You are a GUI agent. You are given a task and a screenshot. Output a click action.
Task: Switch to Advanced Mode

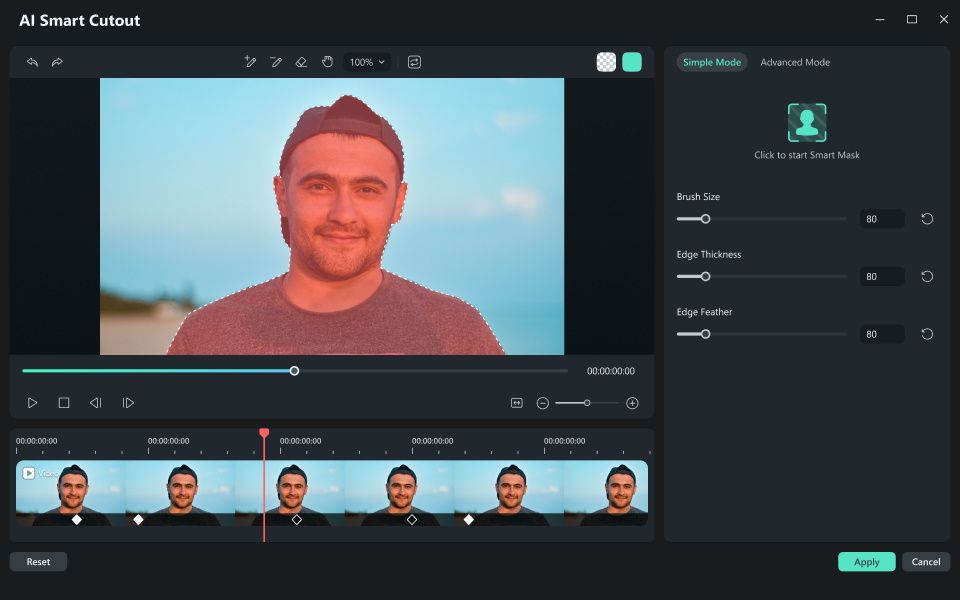tap(795, 62)
